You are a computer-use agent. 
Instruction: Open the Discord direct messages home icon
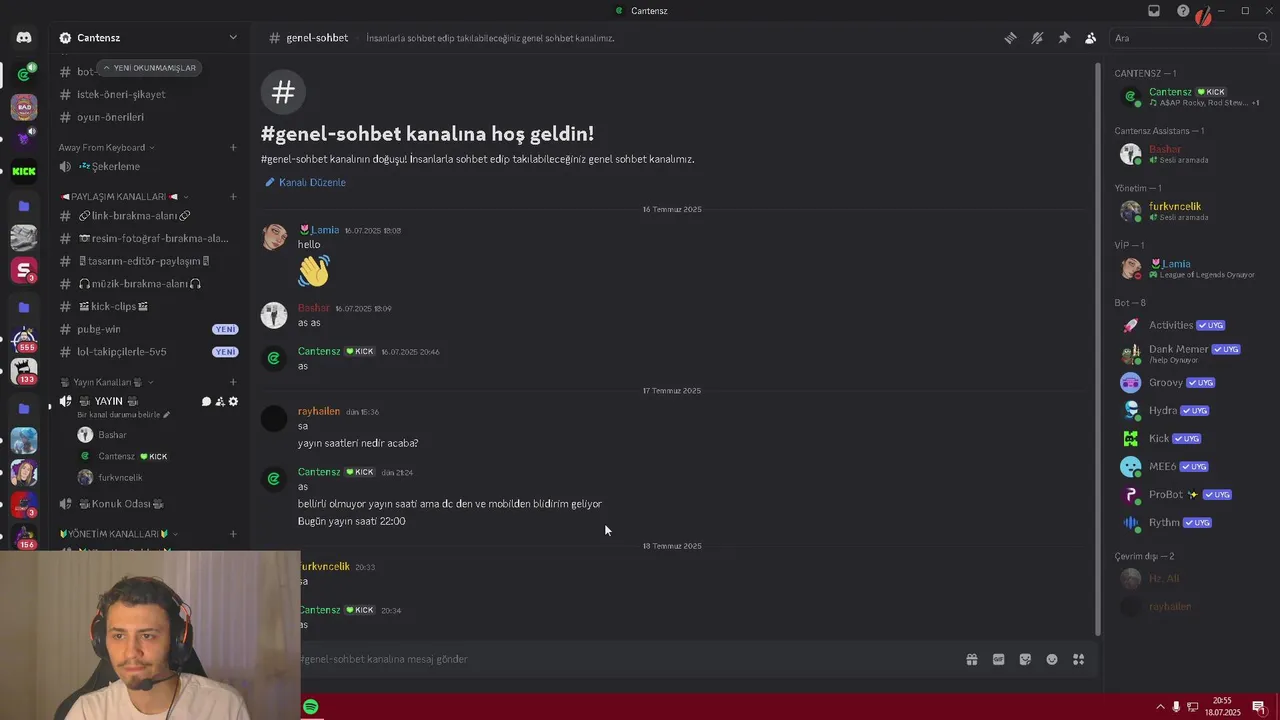[24, 38]
